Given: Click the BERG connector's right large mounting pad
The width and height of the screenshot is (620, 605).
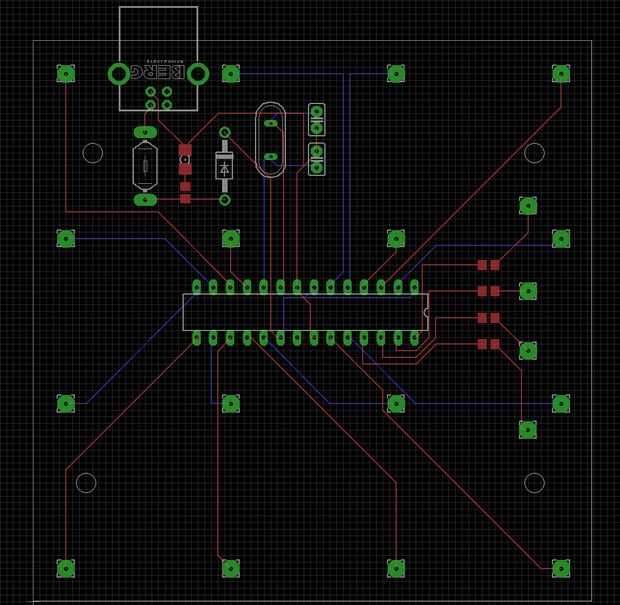Looking at the screenshot, I should pyautogui.click(x=198, y=74).
